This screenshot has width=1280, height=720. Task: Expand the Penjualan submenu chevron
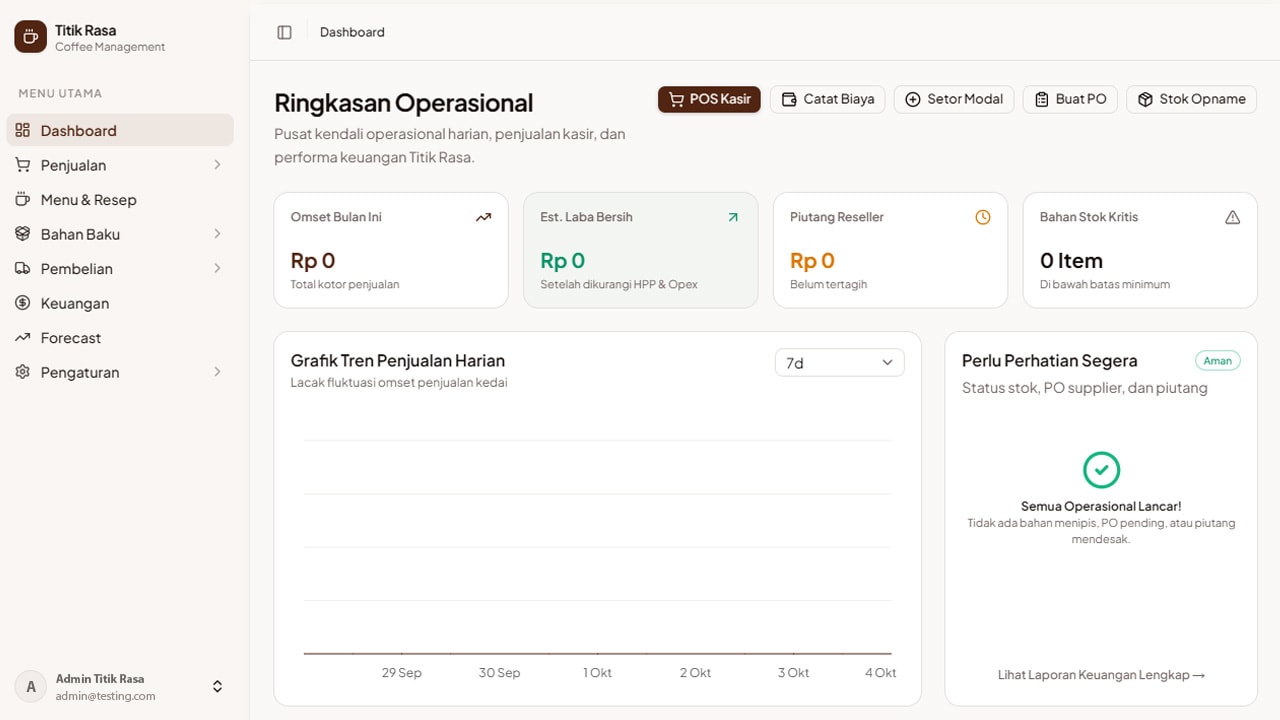[217, 165]
